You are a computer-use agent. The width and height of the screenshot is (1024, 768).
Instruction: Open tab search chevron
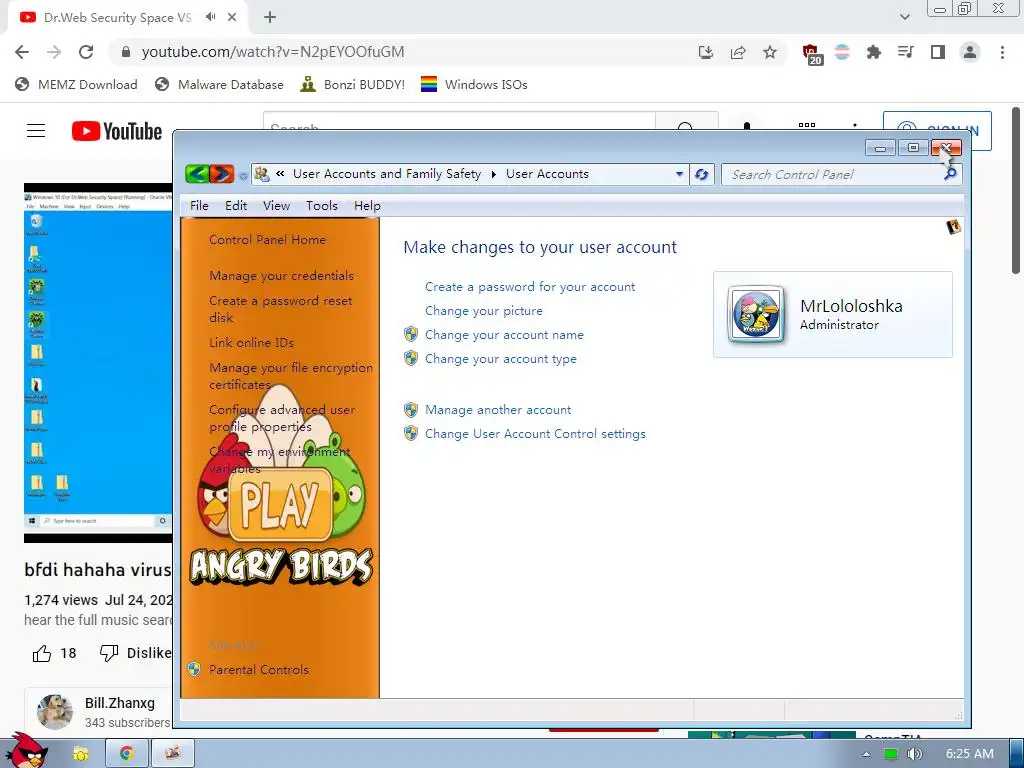tap(904, 17)
